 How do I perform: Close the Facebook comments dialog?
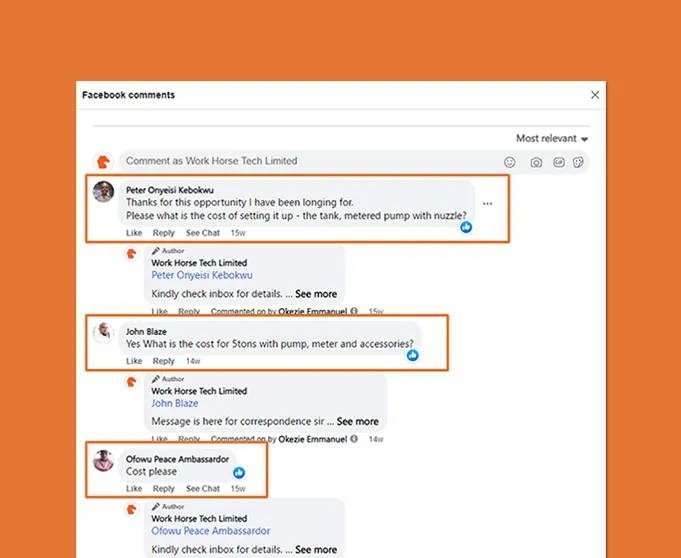[595, 95]
